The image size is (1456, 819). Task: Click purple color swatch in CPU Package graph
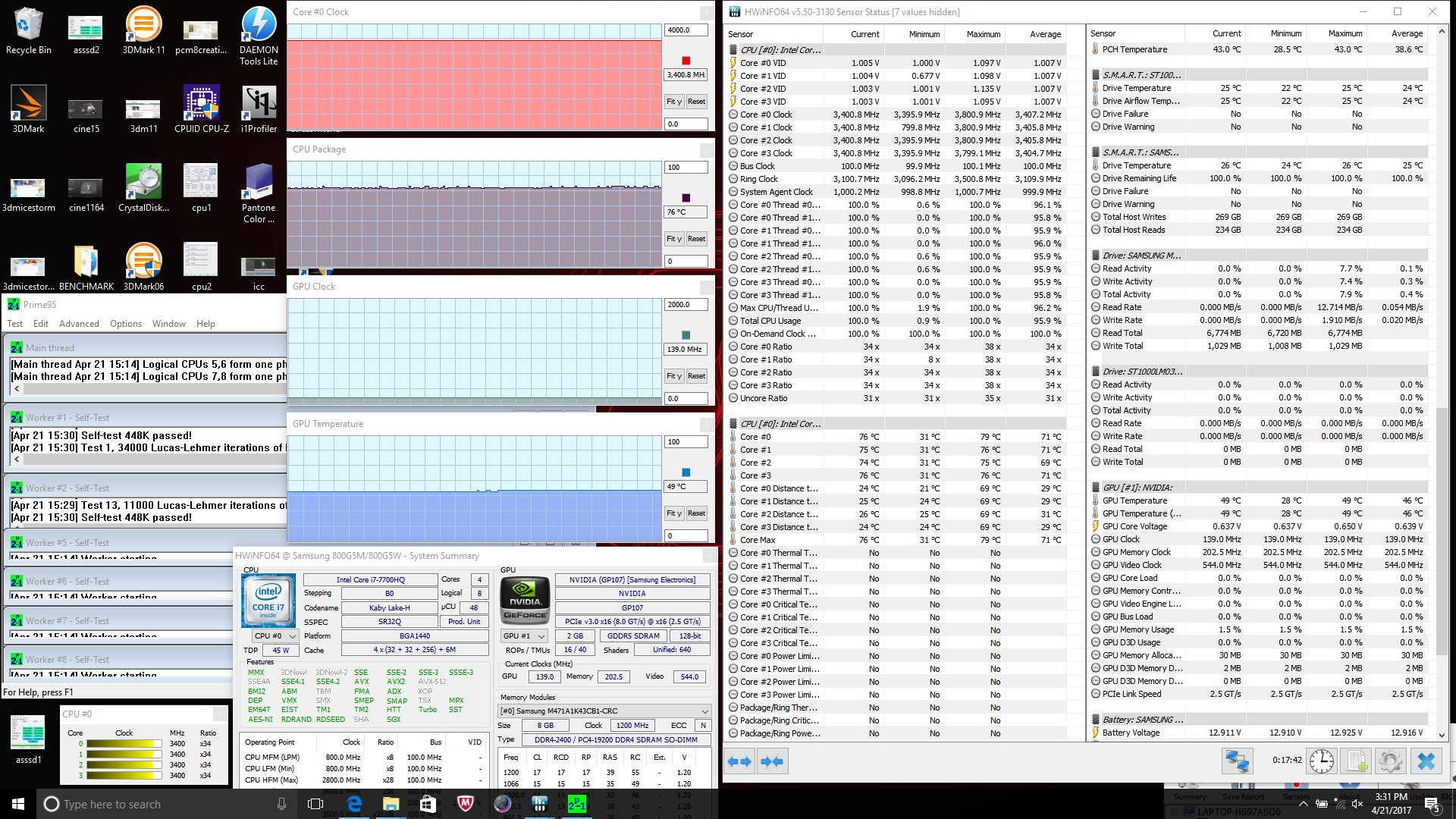coord(686,198)
